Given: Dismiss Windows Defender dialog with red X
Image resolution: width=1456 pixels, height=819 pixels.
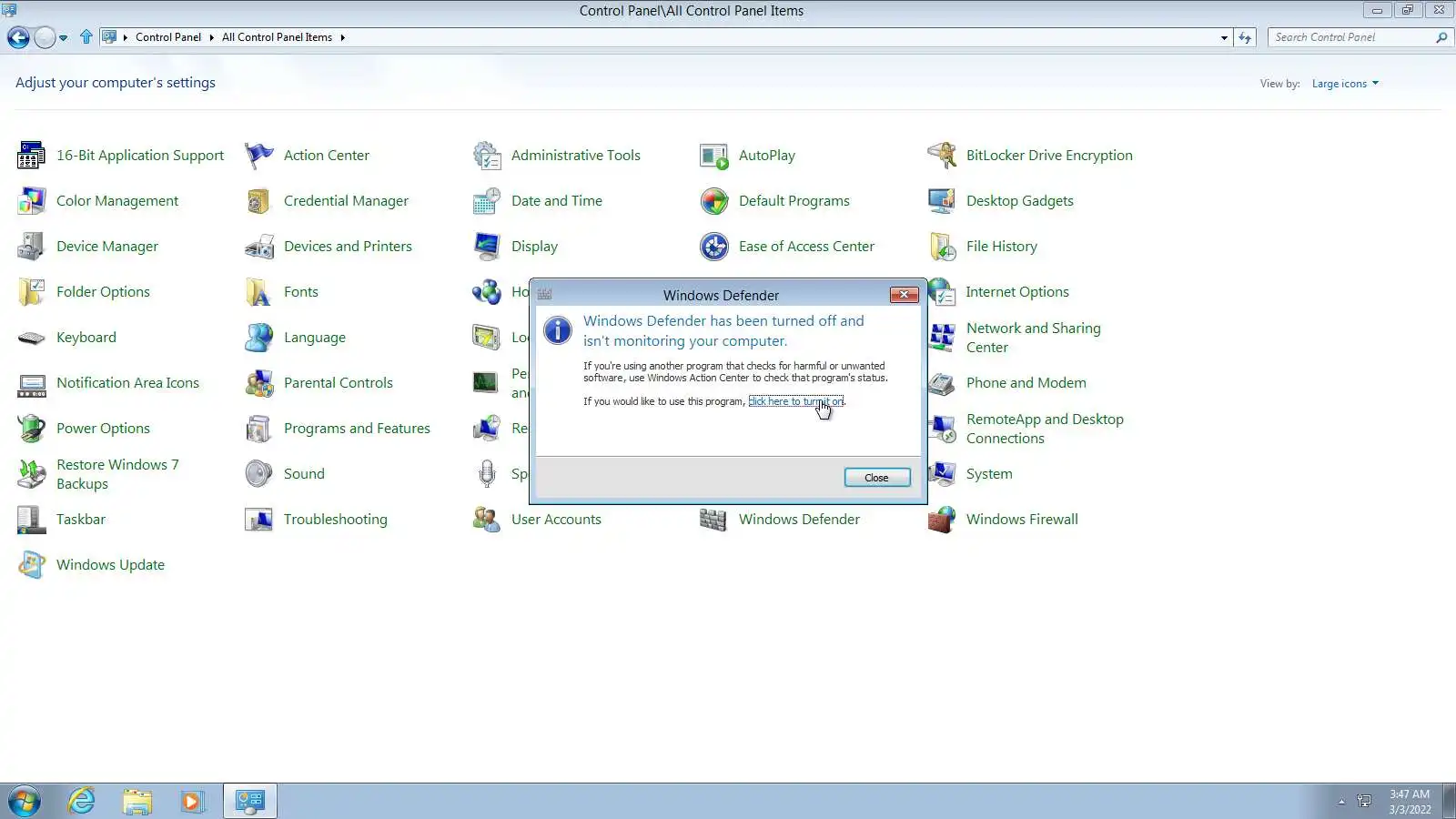Looking at the screenshot, I should (x=904, y=294).
